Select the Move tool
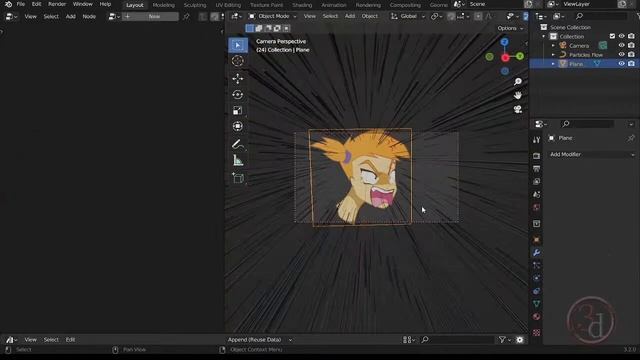The width and height of the screenshot is (640, 360). click(x=238, y=78)
